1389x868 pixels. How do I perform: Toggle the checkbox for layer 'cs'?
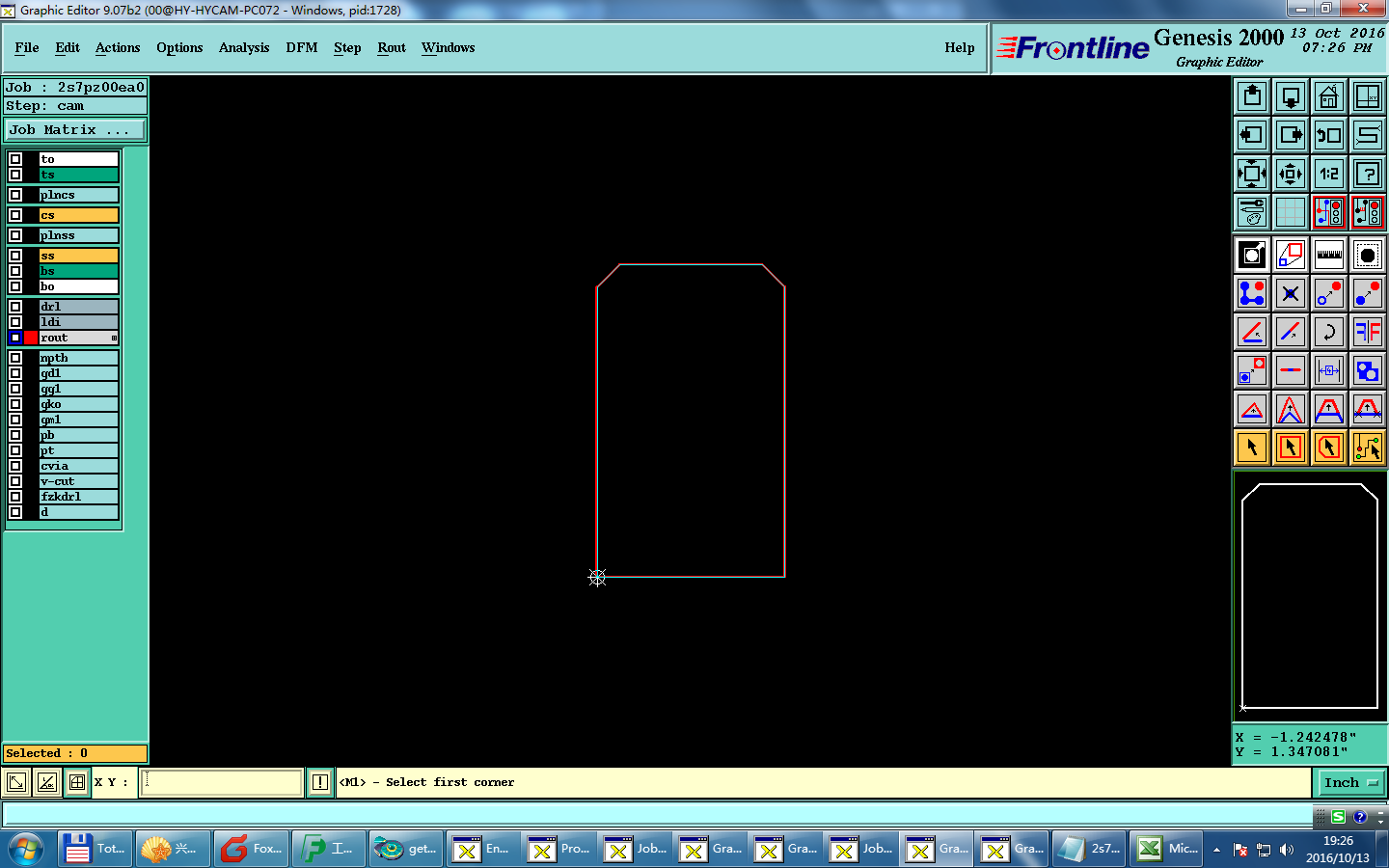[x=15, y=215]
